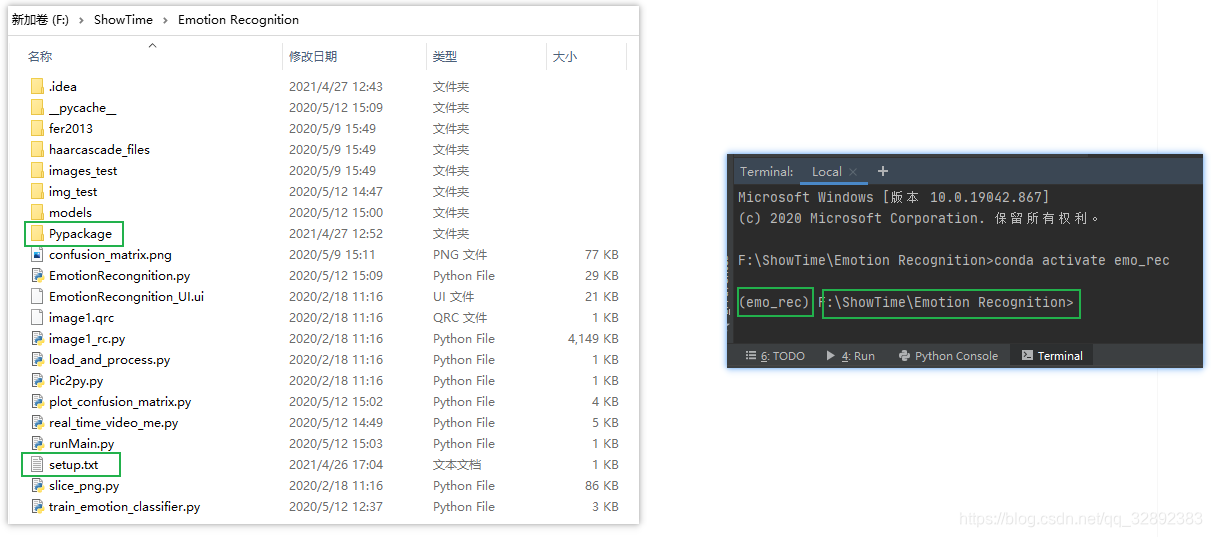Select the images_test folder icon
Screen dimensions: 1212x537
37,170
